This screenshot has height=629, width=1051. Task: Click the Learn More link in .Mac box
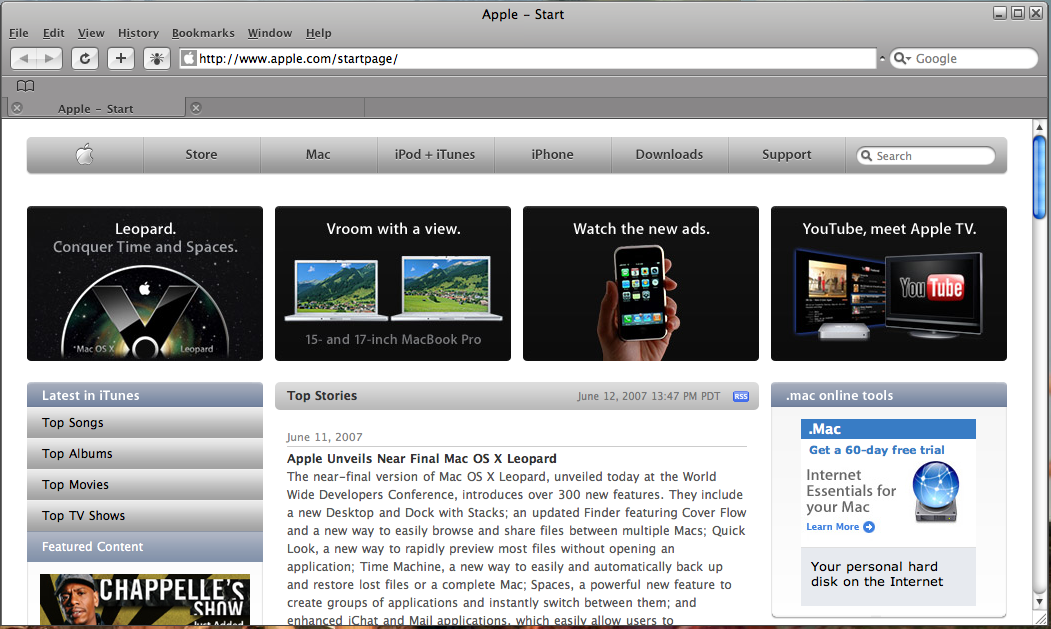(x=832, y=527)
